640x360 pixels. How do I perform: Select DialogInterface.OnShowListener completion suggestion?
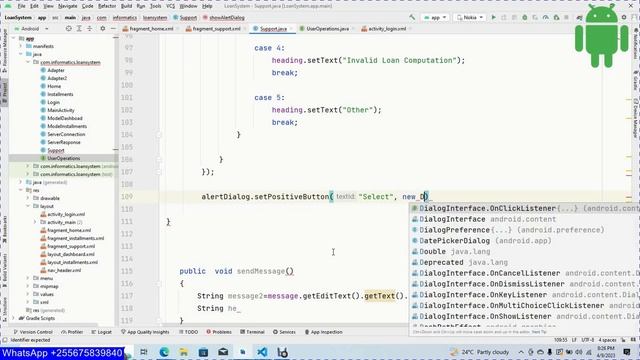pyautogui.click(x=524, y=316)
